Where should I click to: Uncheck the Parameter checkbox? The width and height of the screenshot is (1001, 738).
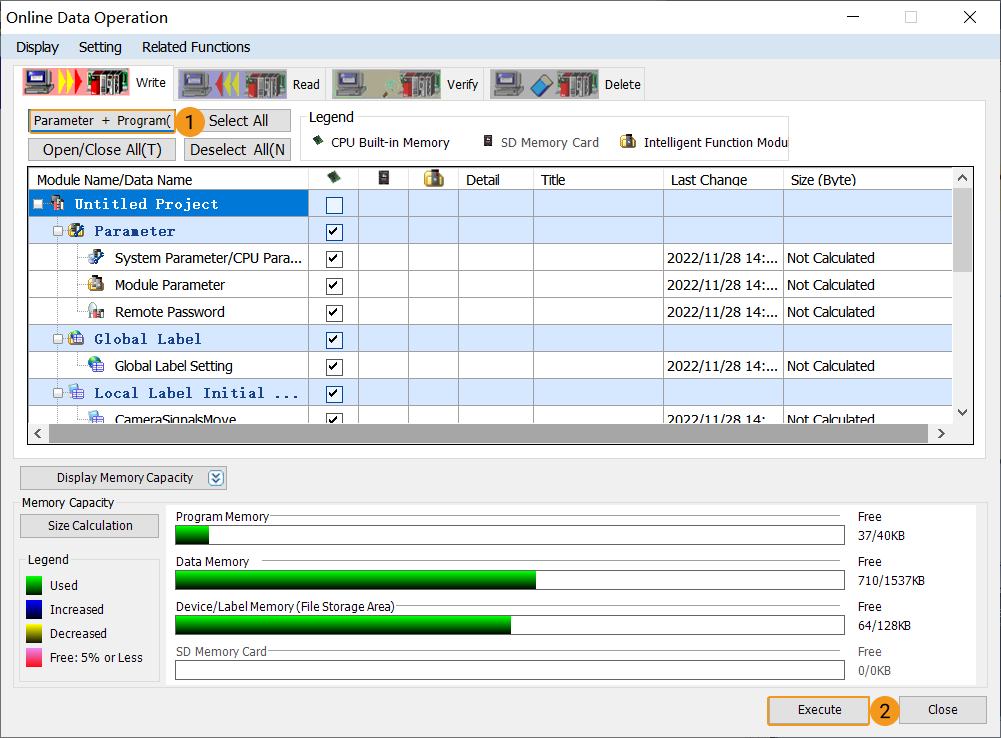click(x=332, y=231)
